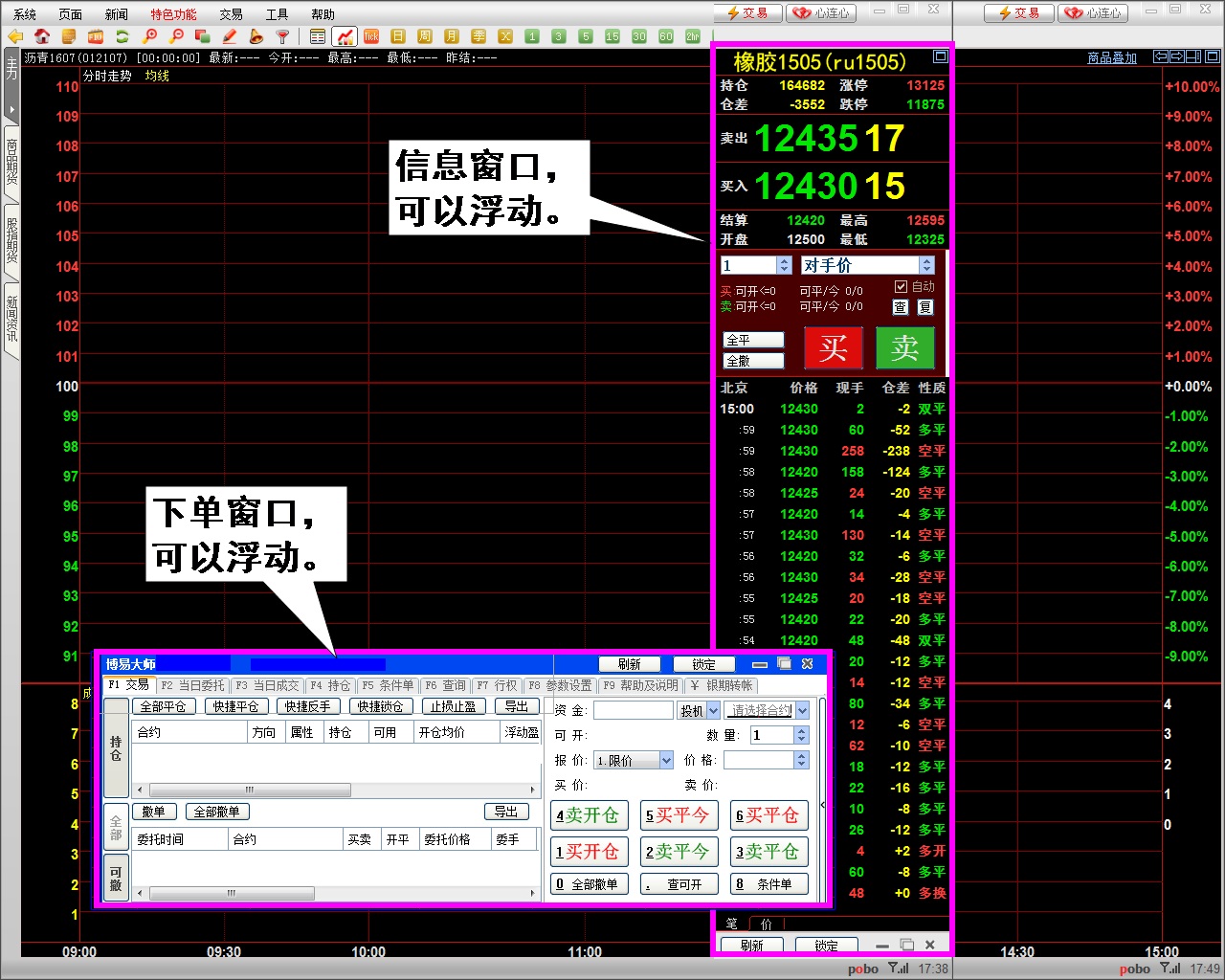Open the 请选择合约 contract dropdown

click(802, 710)
